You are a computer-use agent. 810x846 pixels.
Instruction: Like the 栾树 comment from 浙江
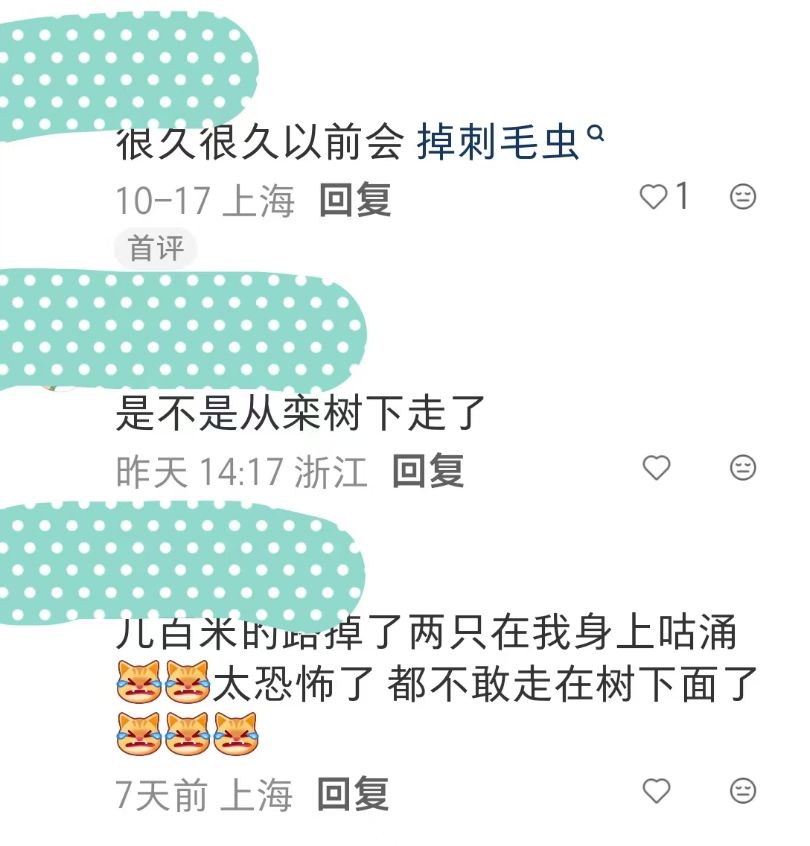tap(656, 467)
